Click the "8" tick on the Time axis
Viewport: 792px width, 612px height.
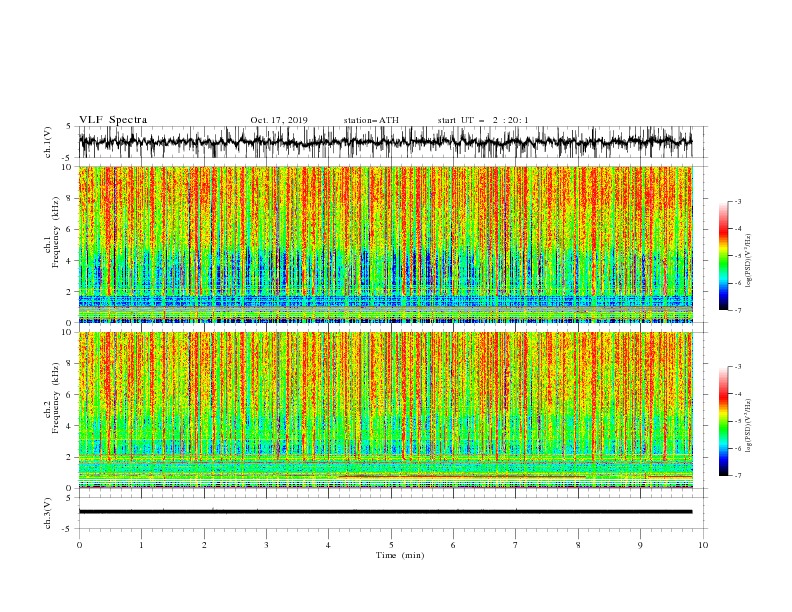(x=578, y=545)
